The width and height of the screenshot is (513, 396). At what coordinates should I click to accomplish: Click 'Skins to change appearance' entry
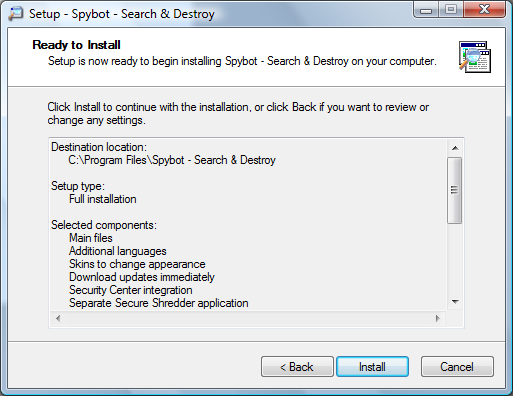[x=137, y=264]
